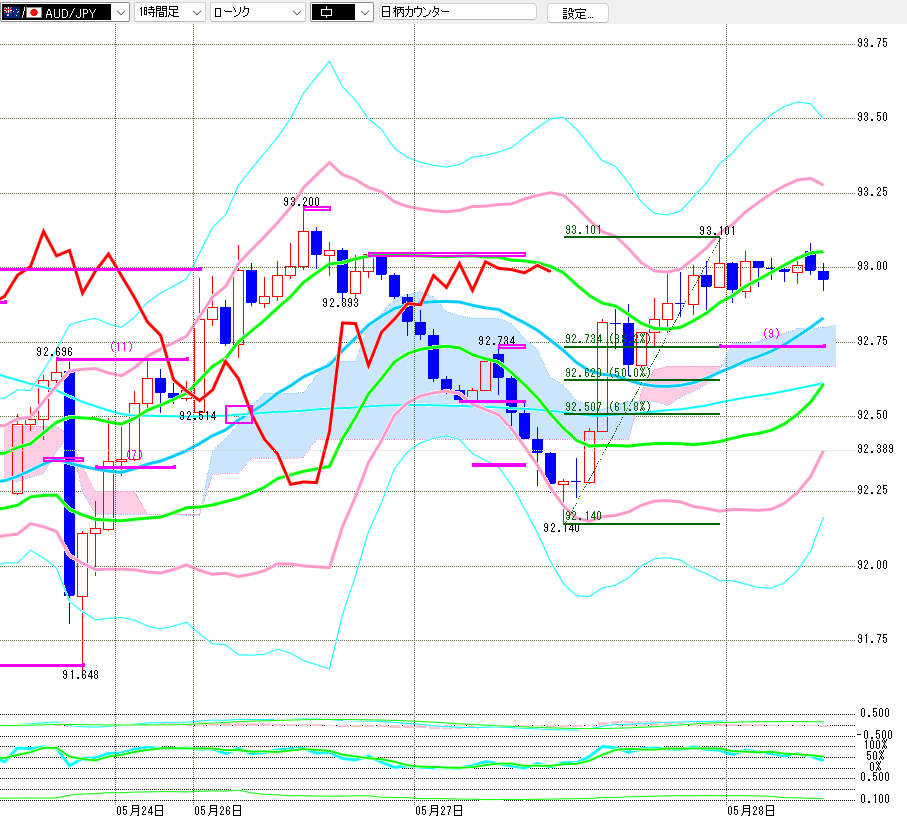Viewport: 907px width, 819px height.
Task: Click the 92.893 price label
Action: pos(340,302)
